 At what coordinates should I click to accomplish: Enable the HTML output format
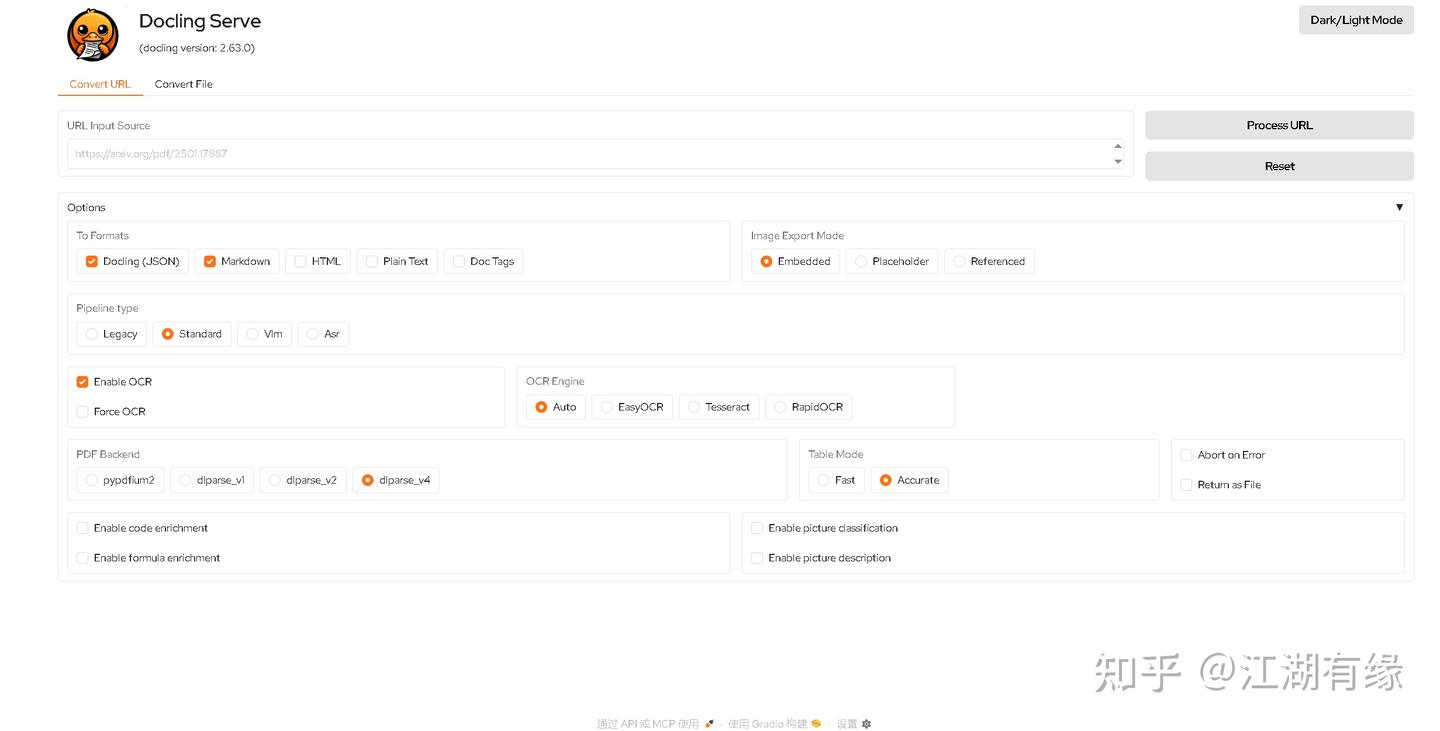tap(300, 262)
